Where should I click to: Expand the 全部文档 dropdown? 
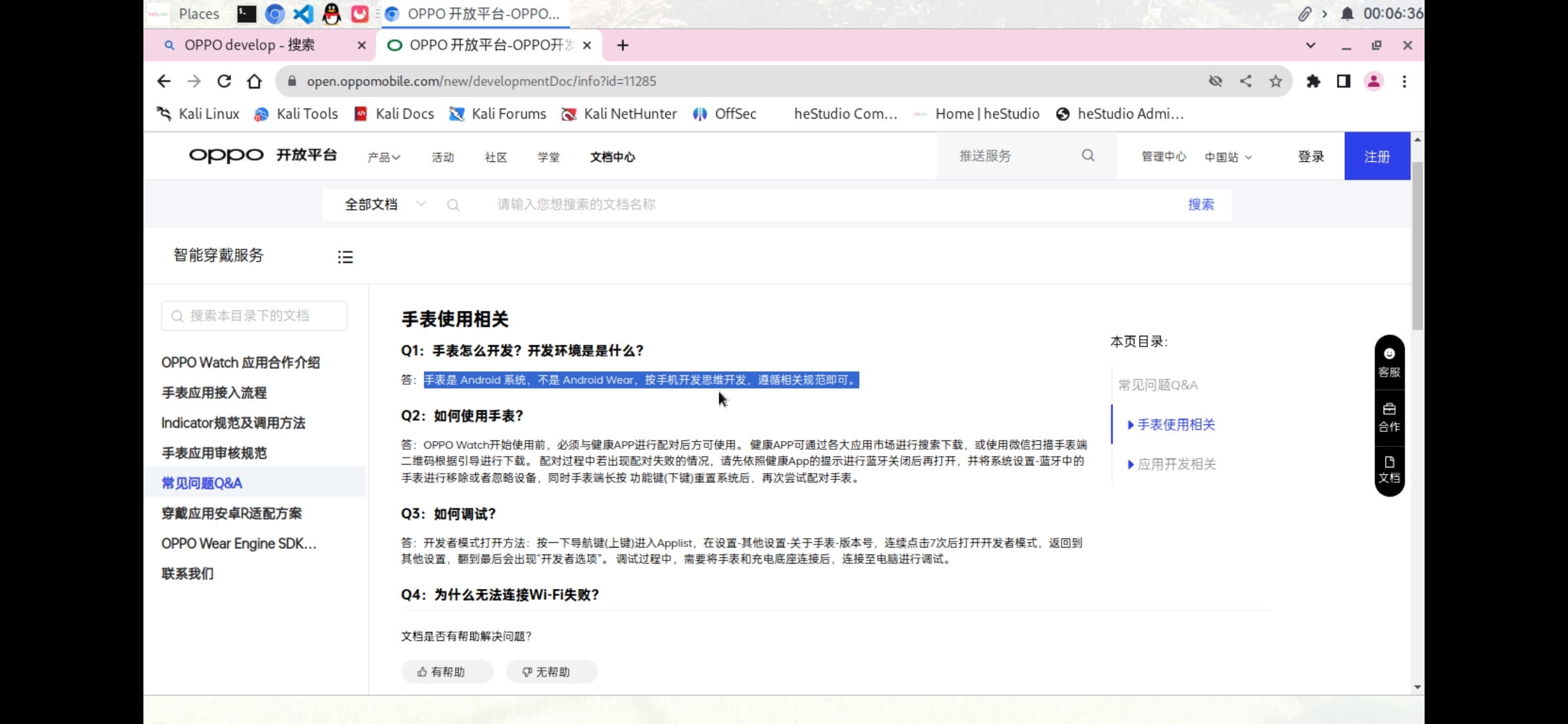click(x=385, y=204)
